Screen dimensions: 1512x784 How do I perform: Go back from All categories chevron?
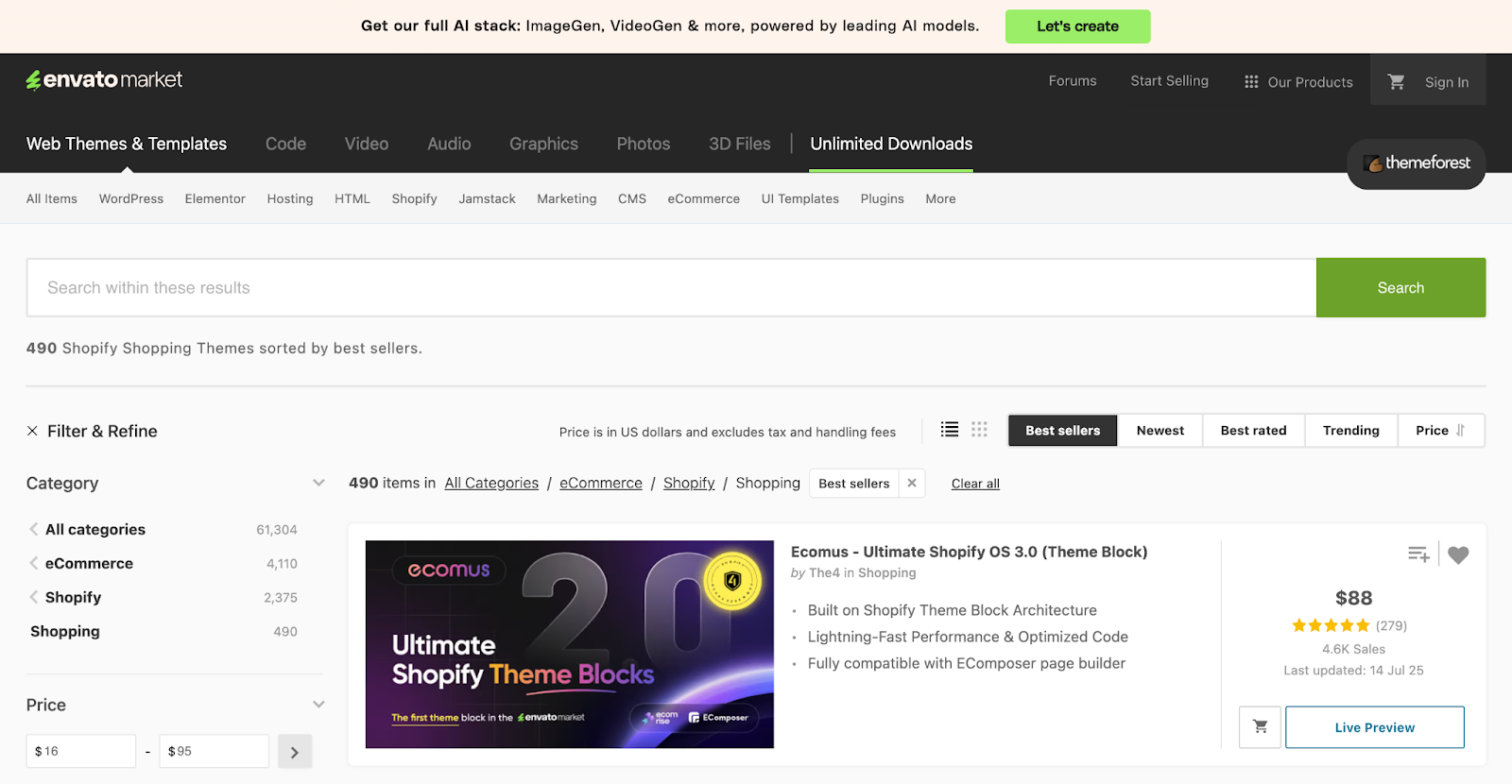34,529
